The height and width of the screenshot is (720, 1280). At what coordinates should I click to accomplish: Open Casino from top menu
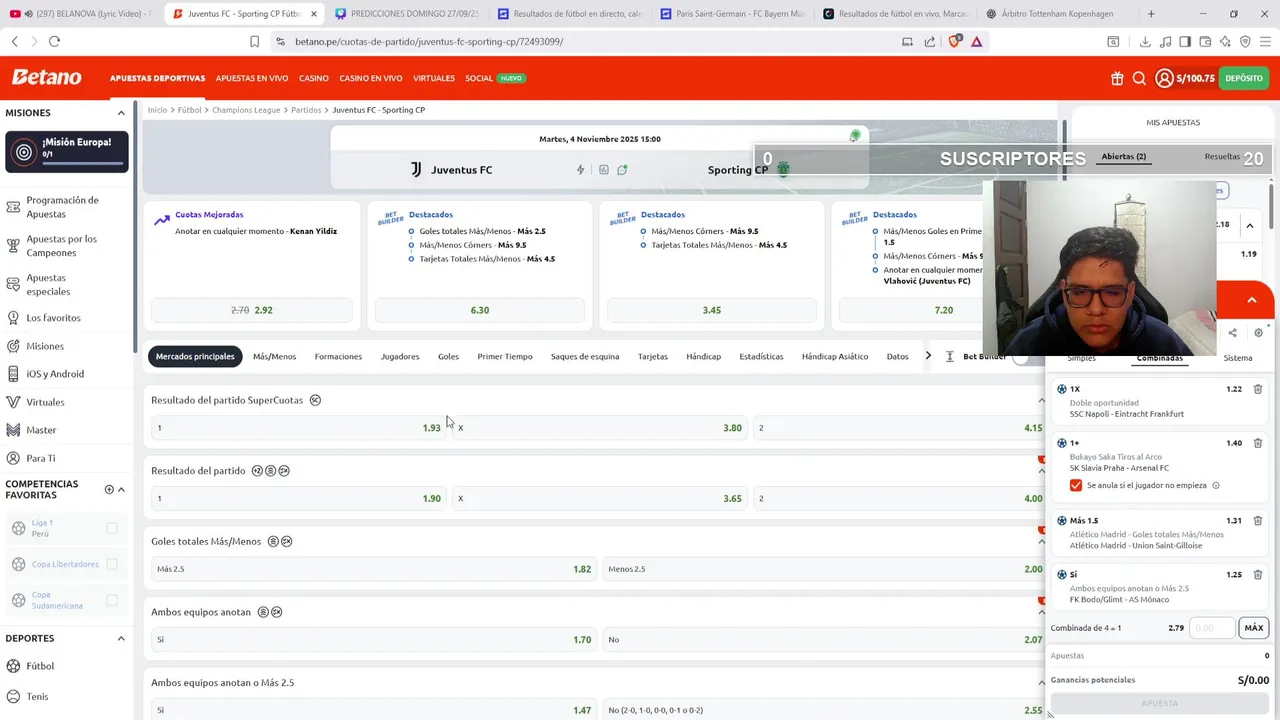pyautogui.click(x=314, y=78)
